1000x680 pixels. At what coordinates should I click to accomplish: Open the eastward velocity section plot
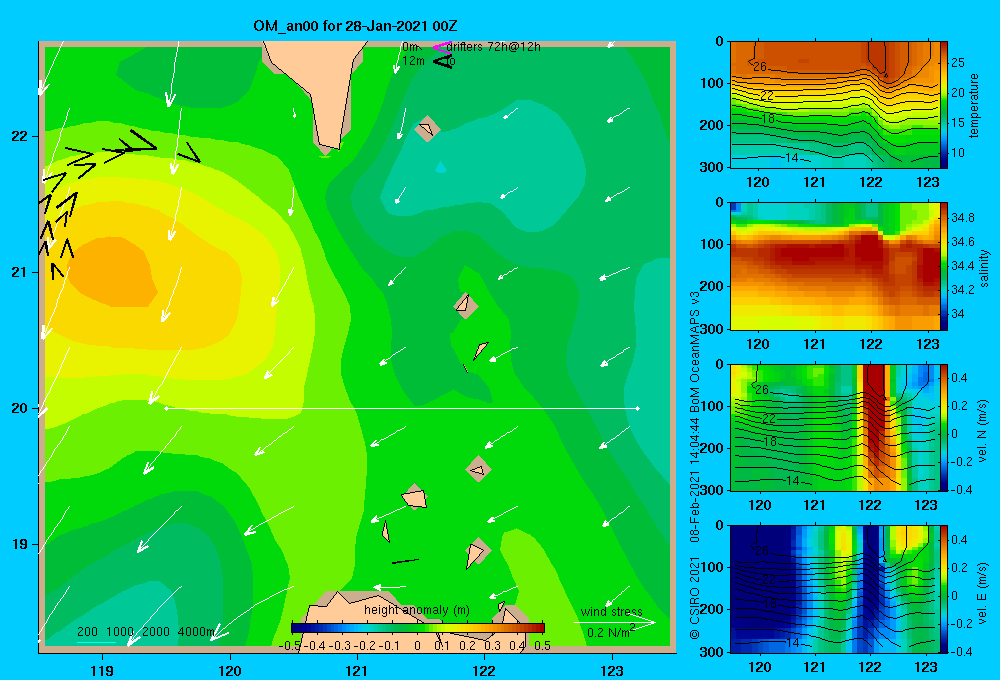(x=834, y=589)
